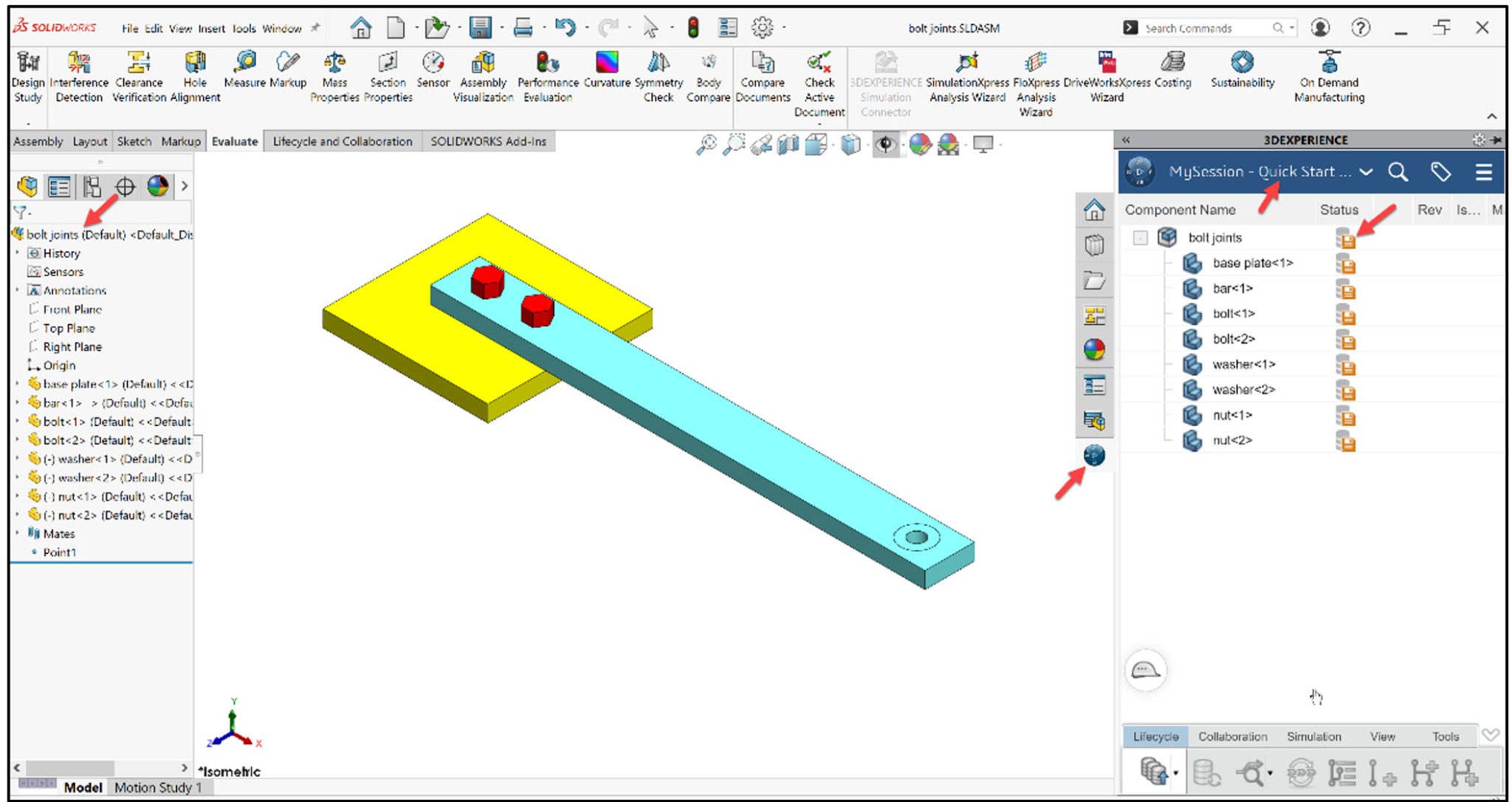Image resolution: width=1512 pixels, height=802 pixels.
Task: Open the Sustainability tool
Action: point(1242,70)
